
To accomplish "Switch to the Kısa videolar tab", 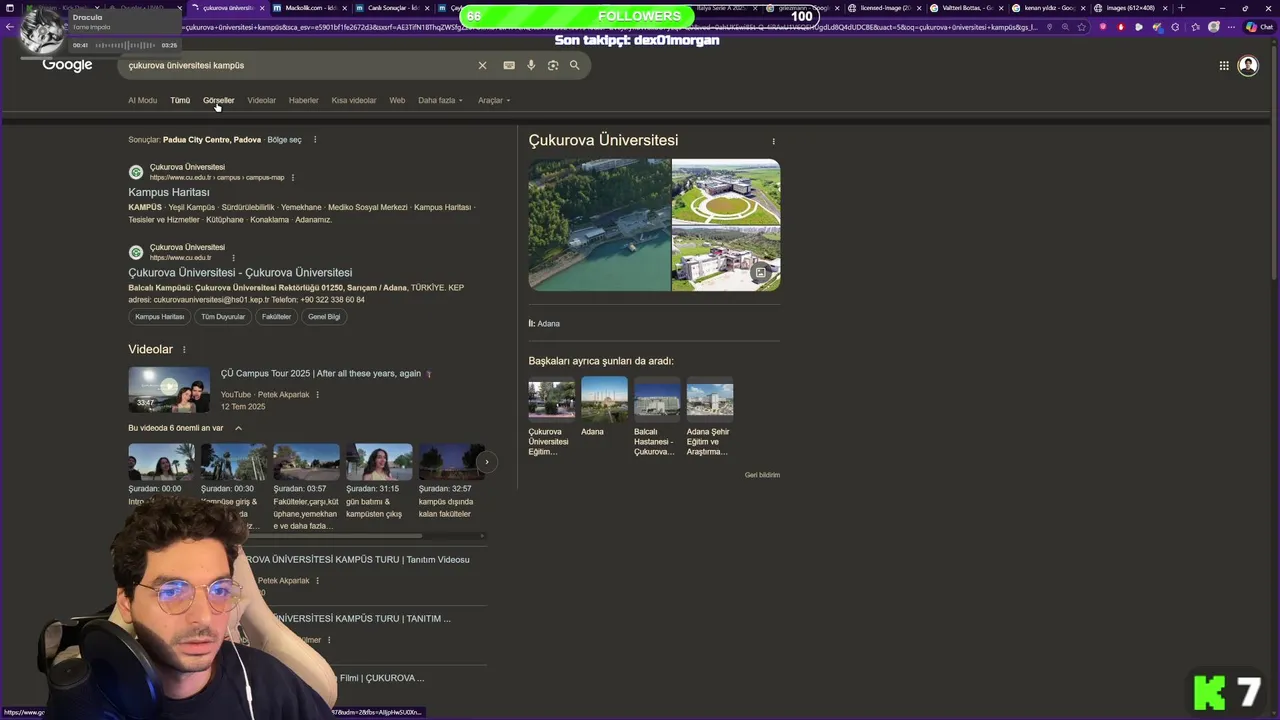I will point(354,100).
